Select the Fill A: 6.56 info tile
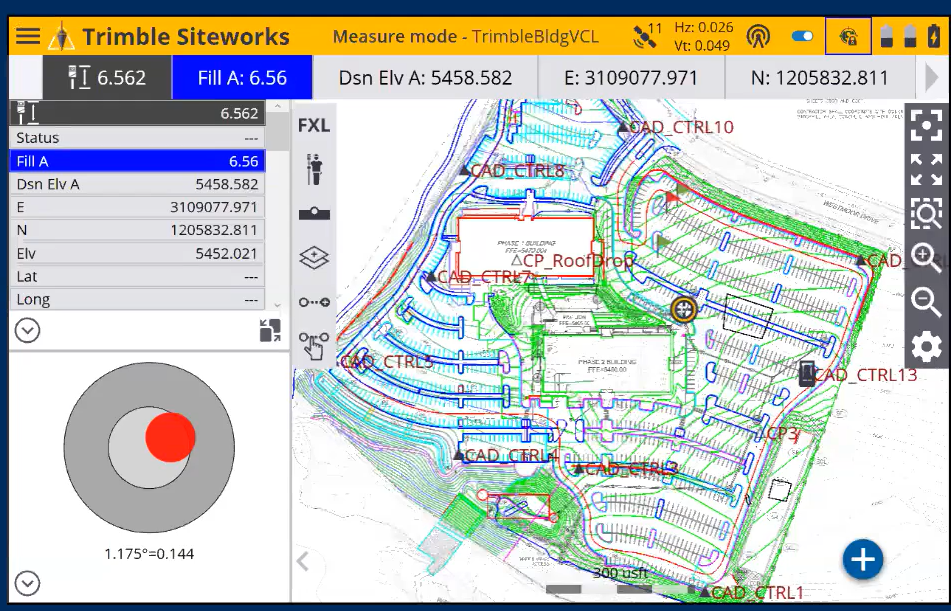 [x=242, y=78]
